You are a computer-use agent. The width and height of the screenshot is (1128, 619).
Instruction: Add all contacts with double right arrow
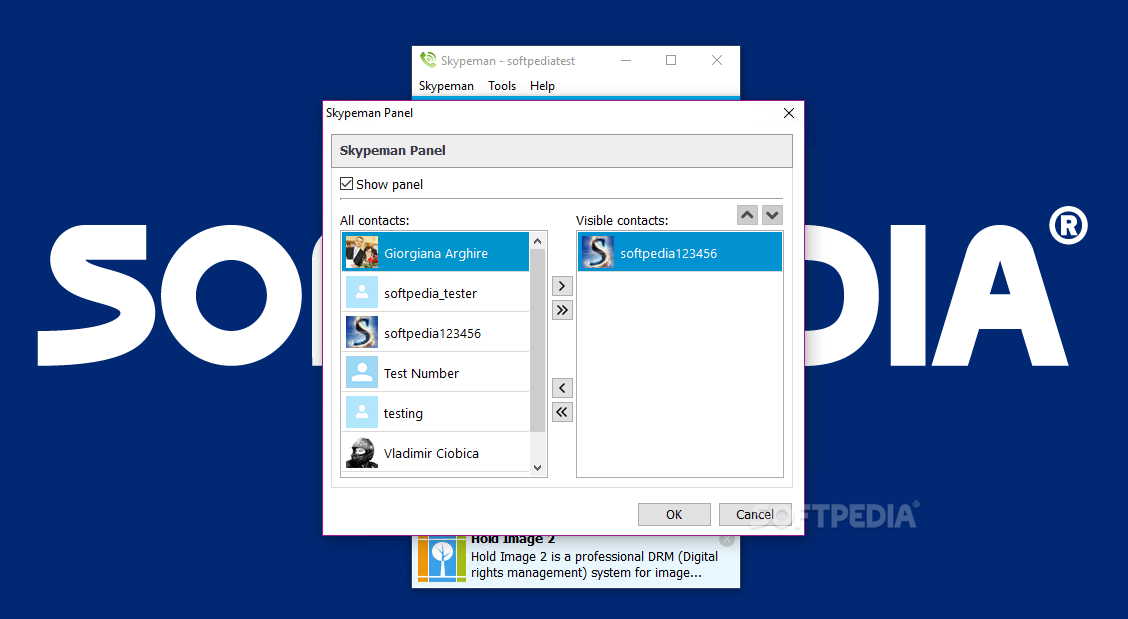pos(562,310)
